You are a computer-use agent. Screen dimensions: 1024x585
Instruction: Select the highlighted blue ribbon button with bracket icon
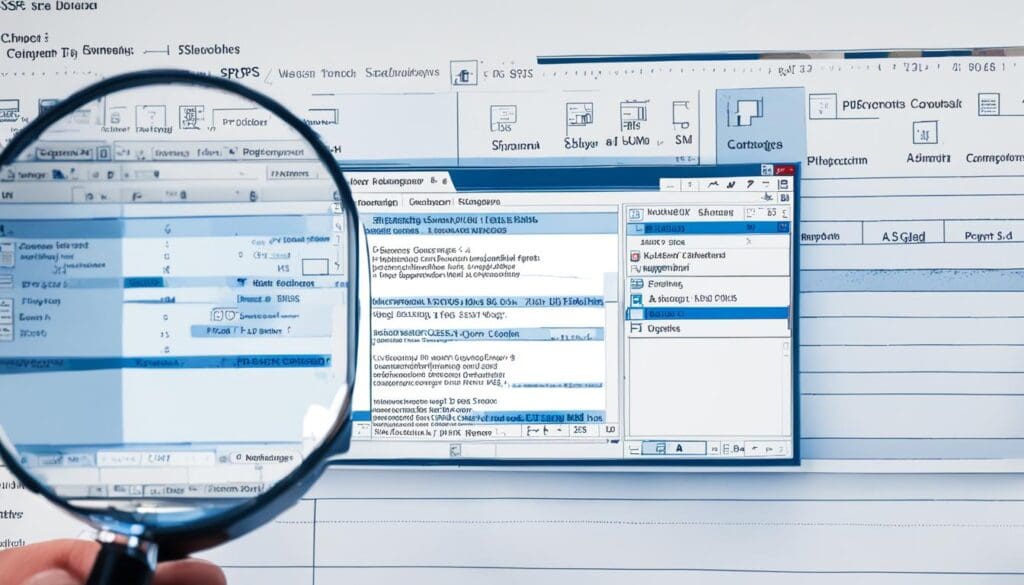coord(760,125)
